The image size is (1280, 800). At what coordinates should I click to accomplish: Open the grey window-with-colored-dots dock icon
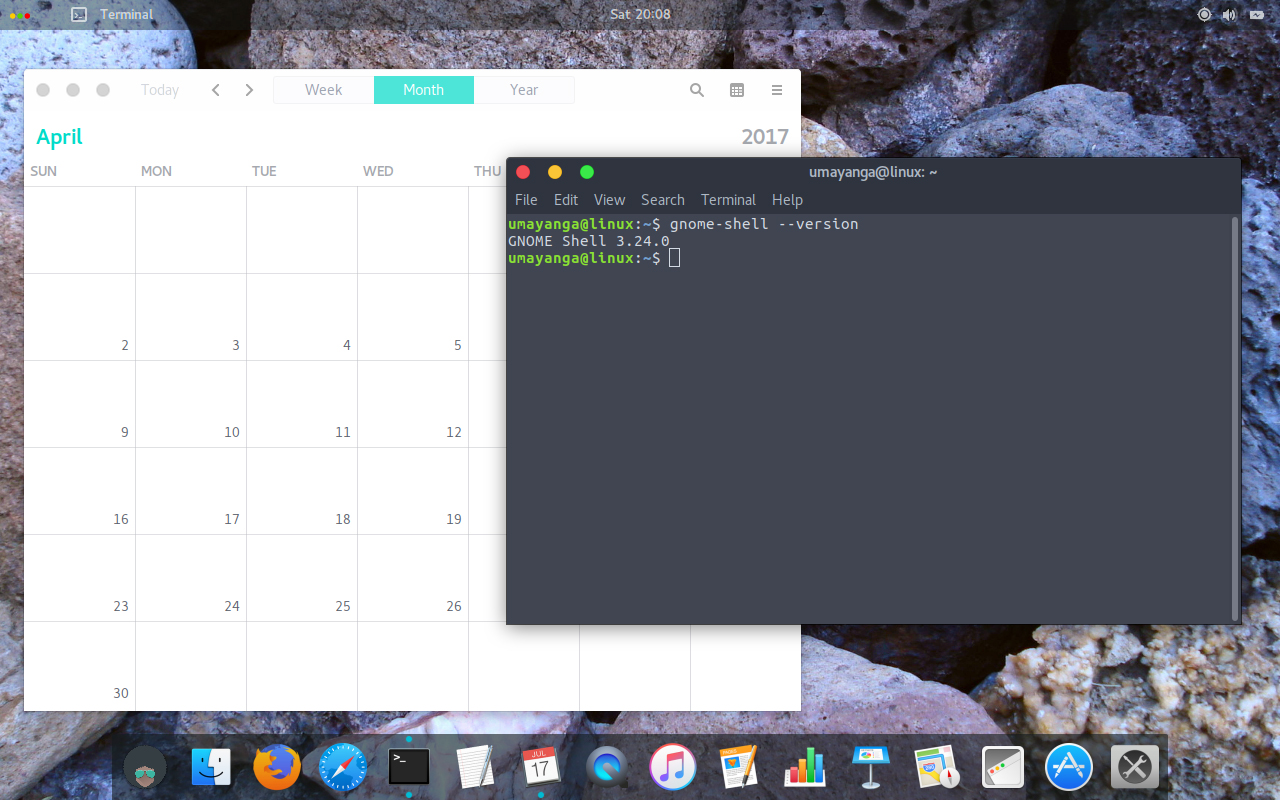[x=1002, y=768]
